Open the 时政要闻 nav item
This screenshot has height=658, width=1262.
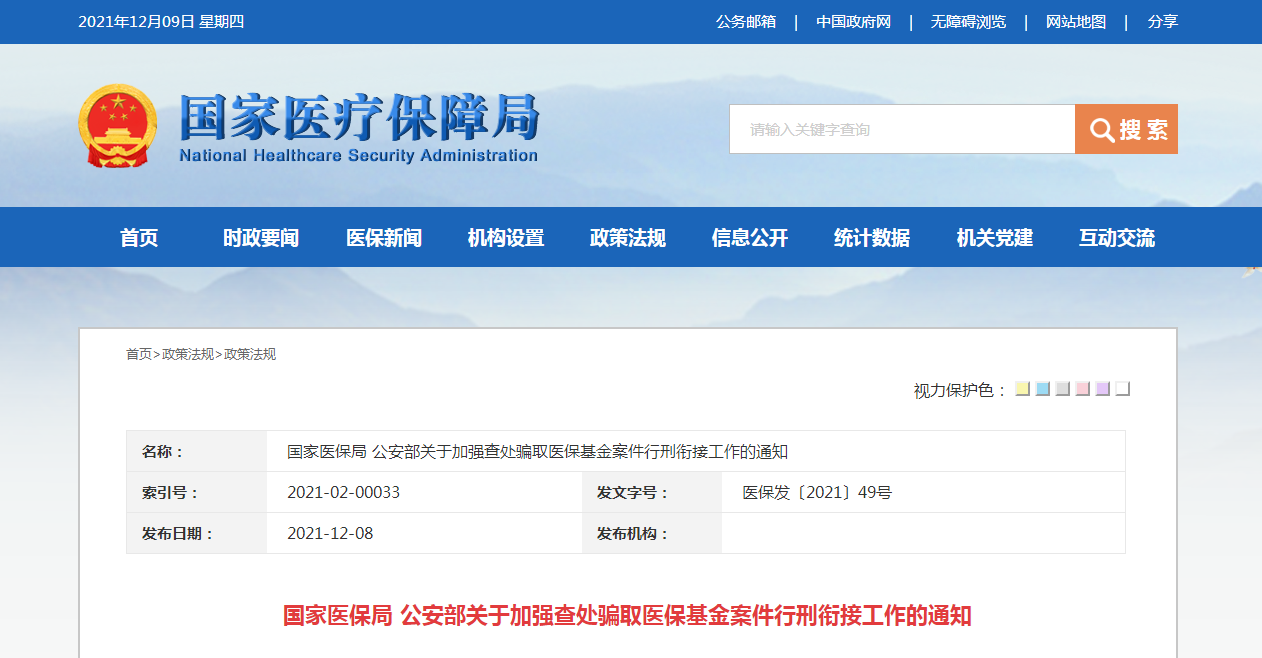(261, 237)
